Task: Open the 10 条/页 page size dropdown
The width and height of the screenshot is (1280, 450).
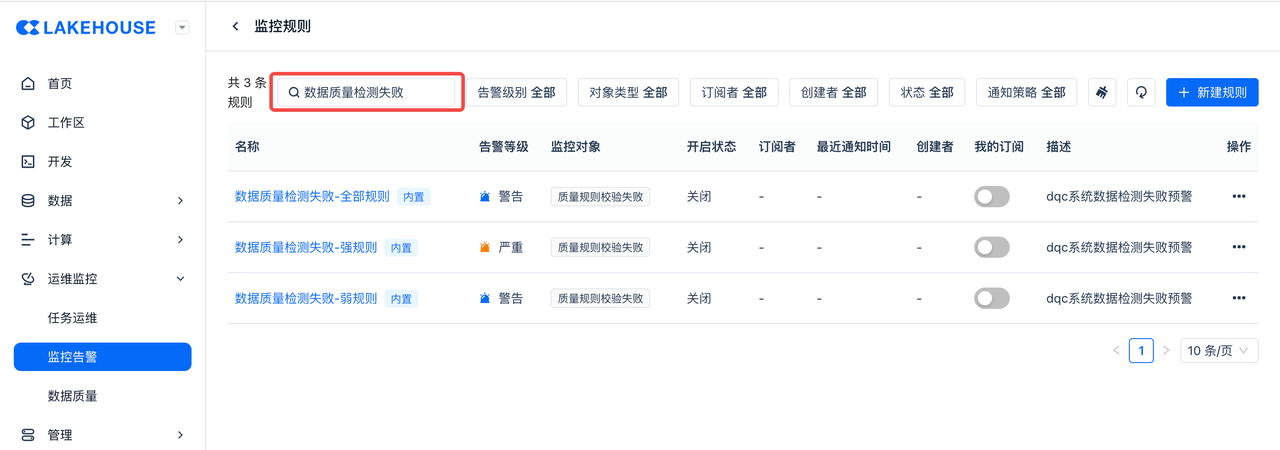Action: (x=1219, y=351)
